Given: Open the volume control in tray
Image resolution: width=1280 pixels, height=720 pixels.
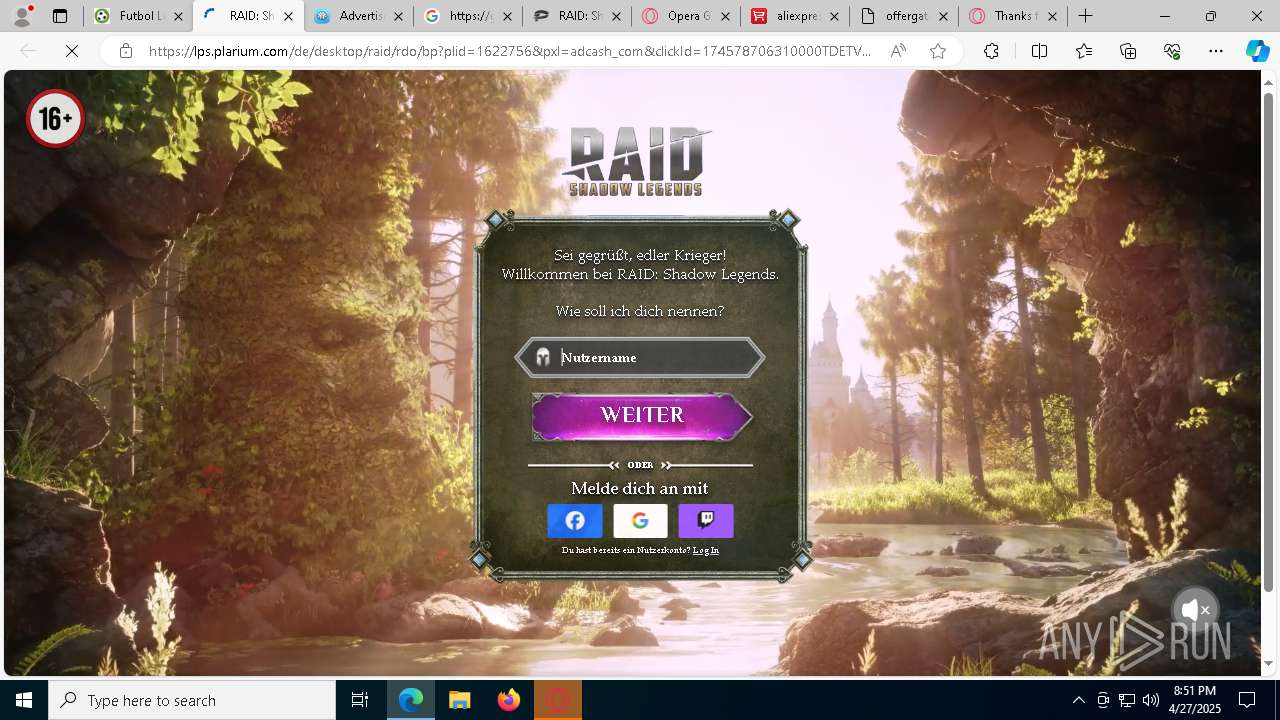Looking at the screenshot, I should click(1151, 700).
